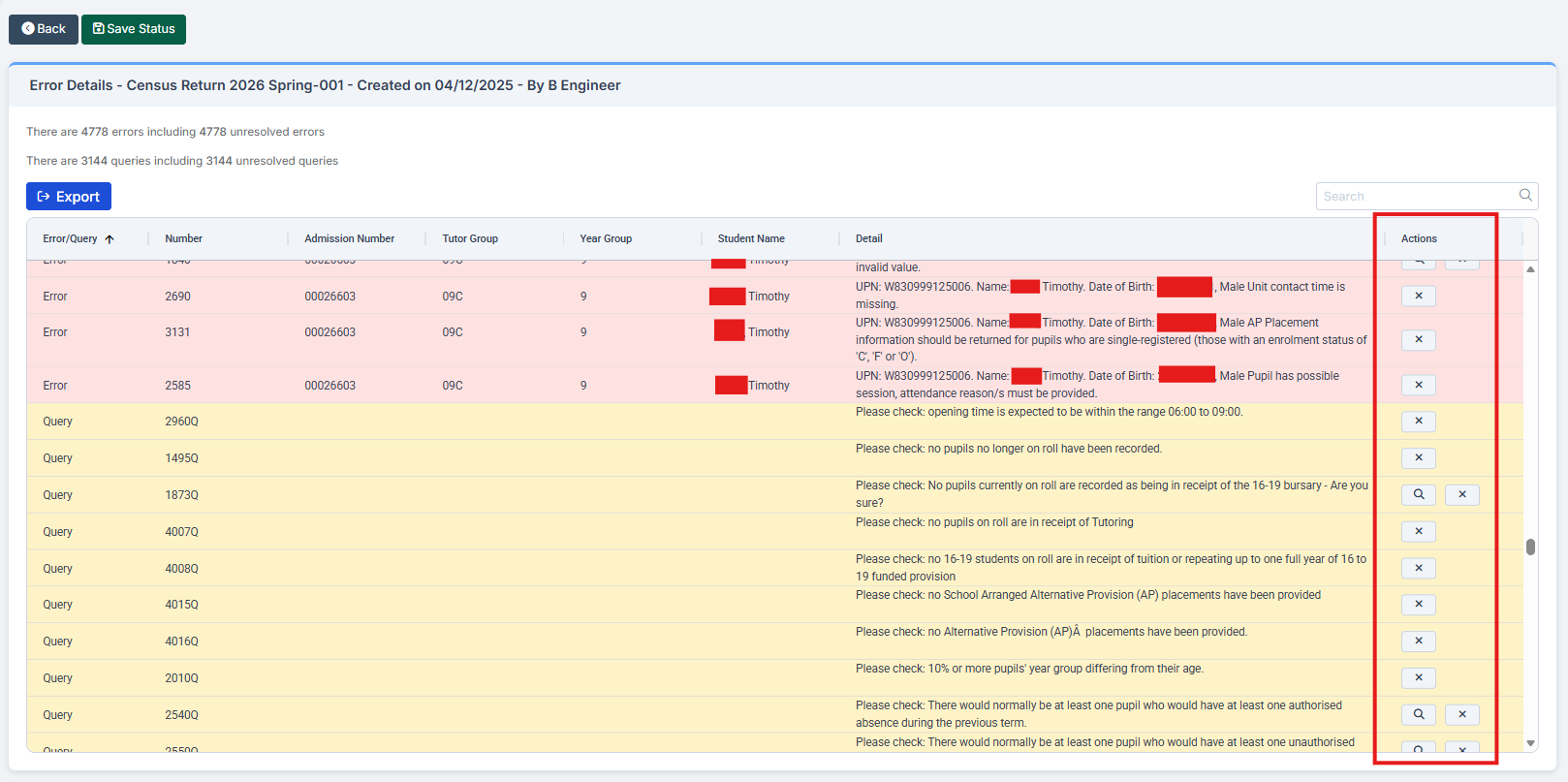The width and height of the screenshot is (1568, 782).
Task: Click the X icon for error 2585
Action: tap(1418, 386)
